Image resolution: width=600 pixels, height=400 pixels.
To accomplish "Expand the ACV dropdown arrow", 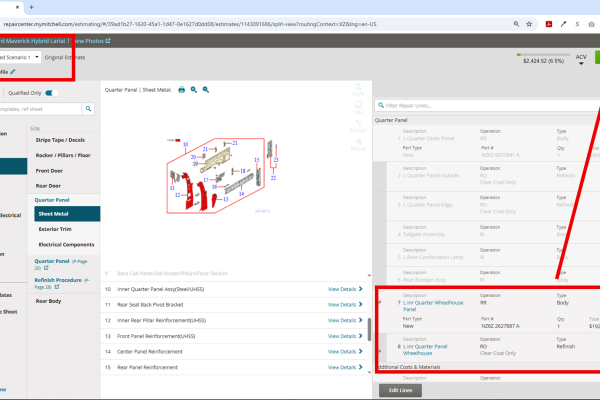I will pos(581,64).
